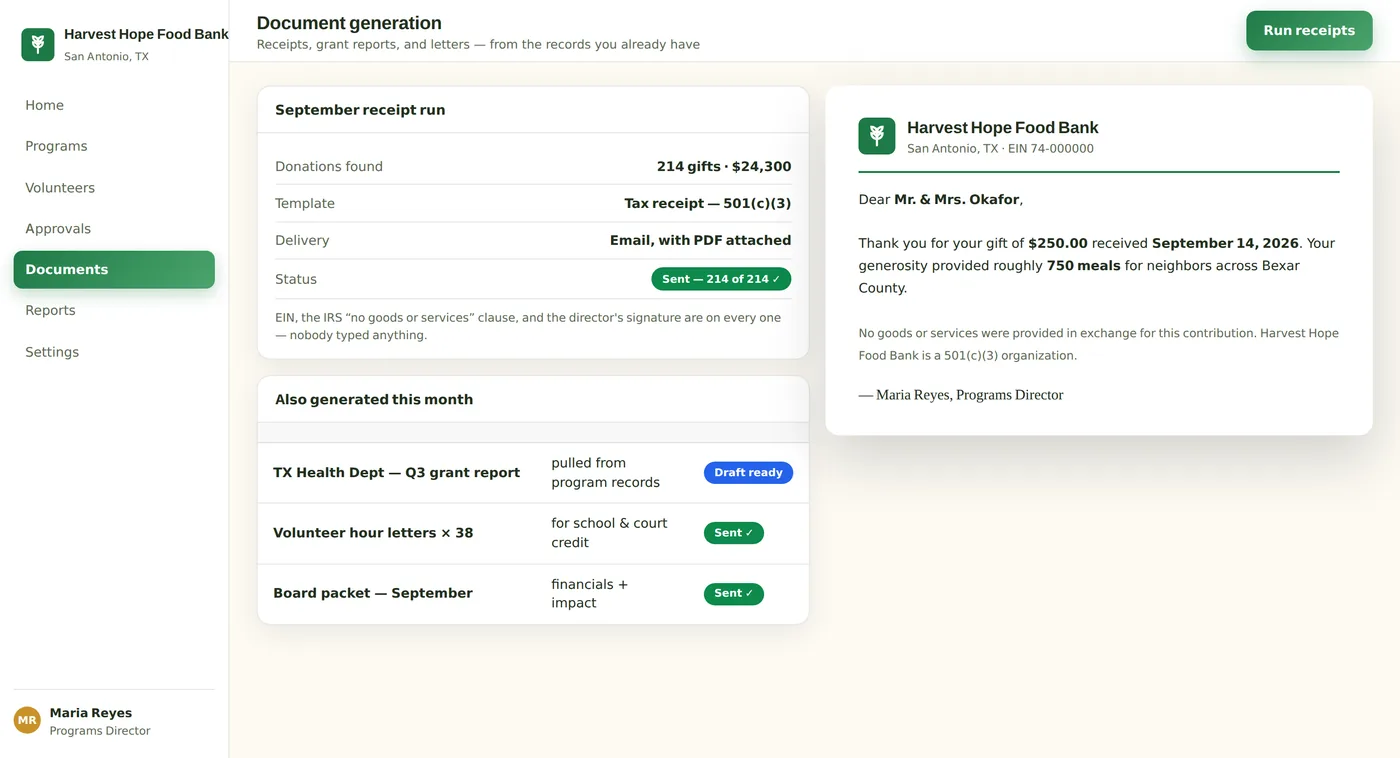
Task: Click 'for school & court credit' note
Action: pos(609,533)
